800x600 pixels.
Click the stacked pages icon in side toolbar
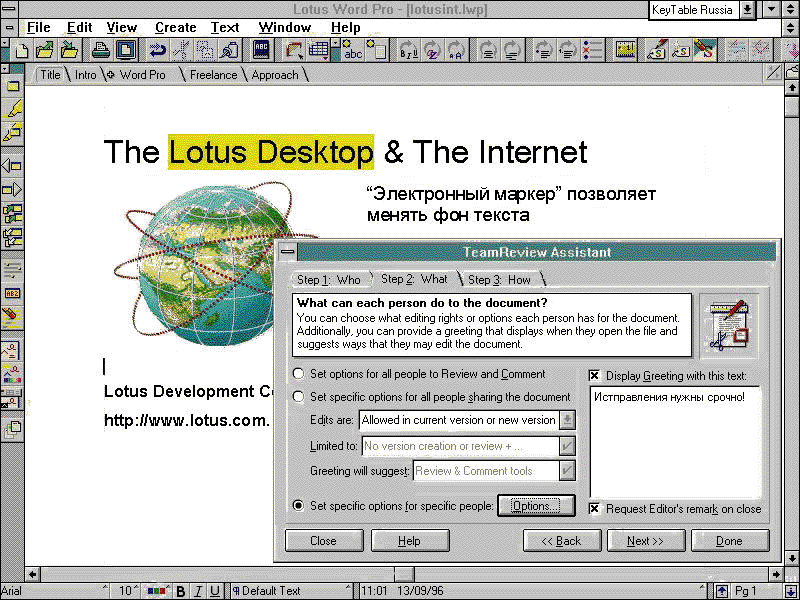click(12, 430)
